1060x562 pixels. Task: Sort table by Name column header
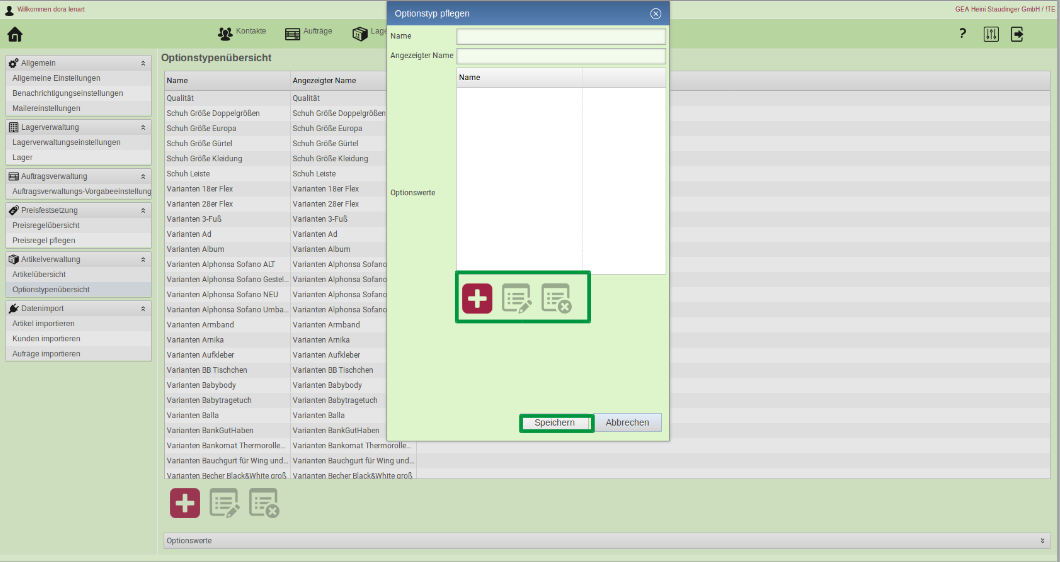pos(227,80)
